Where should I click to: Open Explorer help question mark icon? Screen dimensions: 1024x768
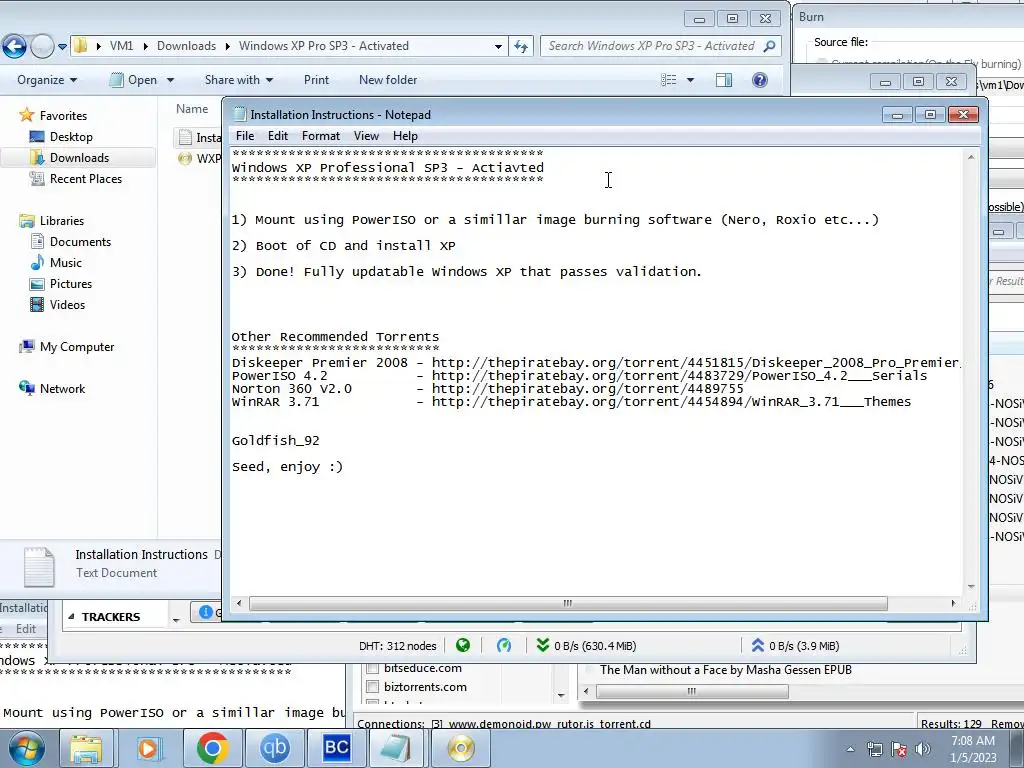tap(760, 80)
